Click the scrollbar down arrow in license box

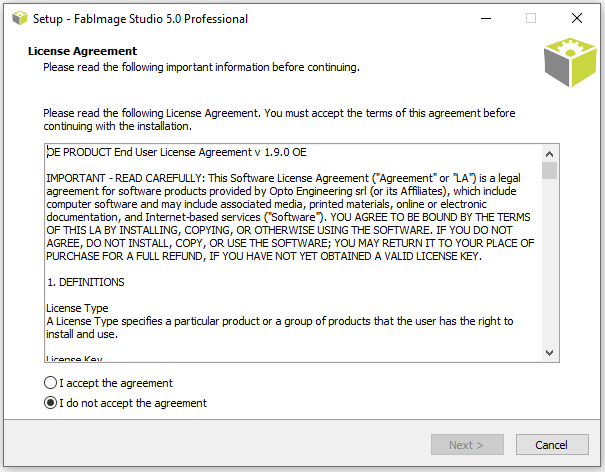coord(549,352)
